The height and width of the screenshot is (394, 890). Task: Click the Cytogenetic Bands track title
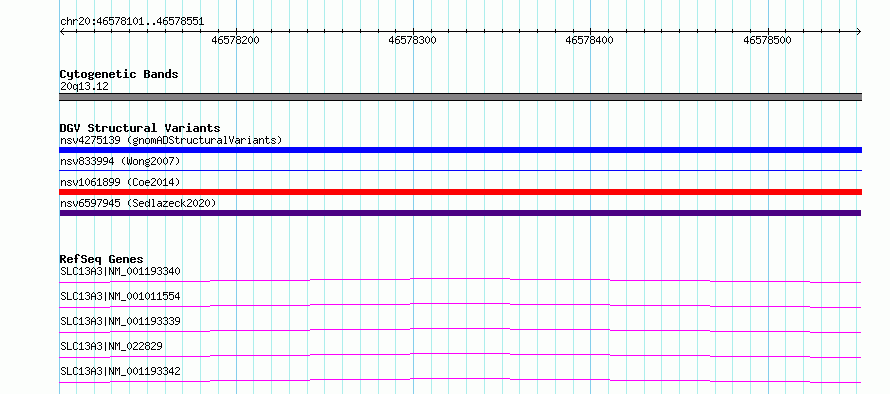click(119, 74)
